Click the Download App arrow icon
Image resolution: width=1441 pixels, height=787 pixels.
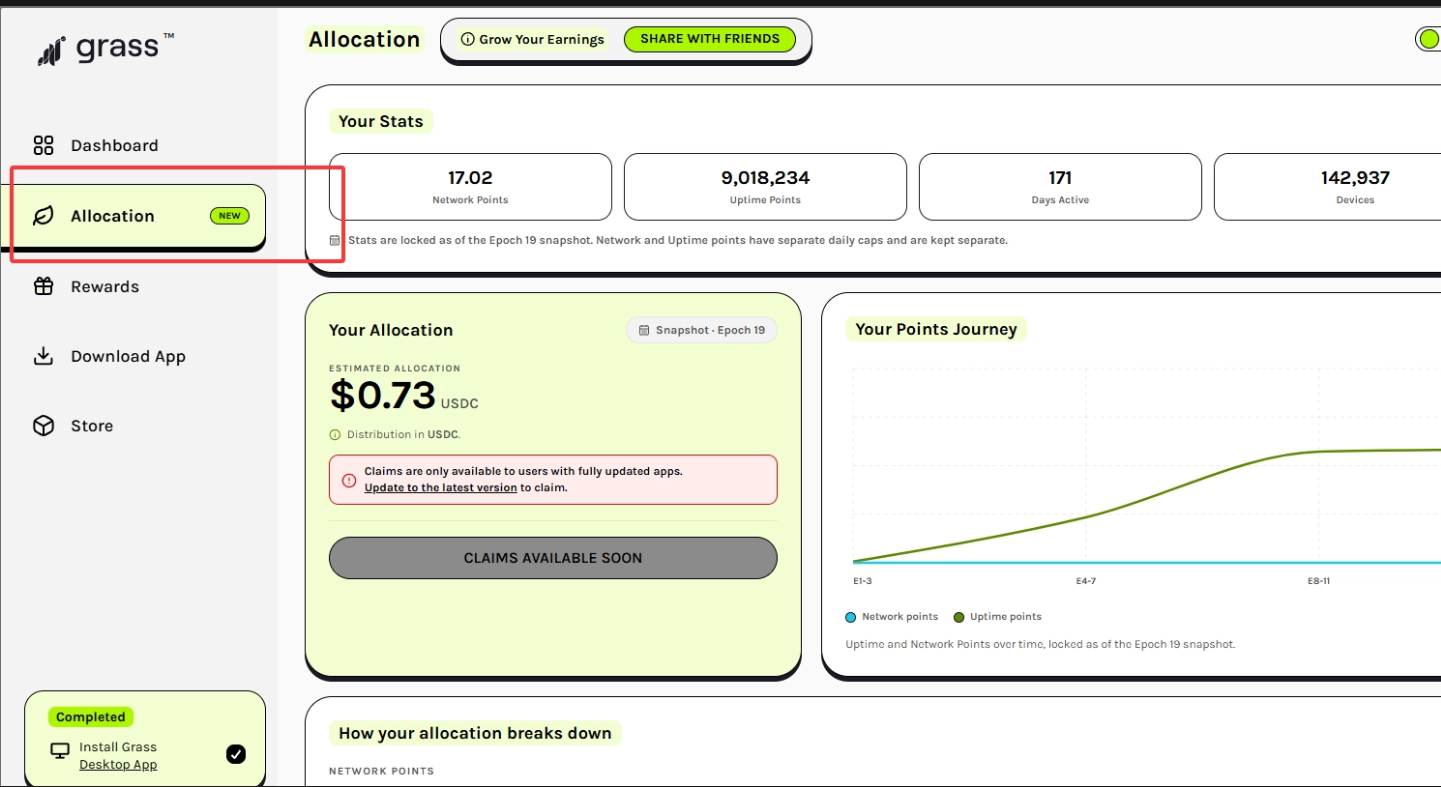tap(43, 356)
